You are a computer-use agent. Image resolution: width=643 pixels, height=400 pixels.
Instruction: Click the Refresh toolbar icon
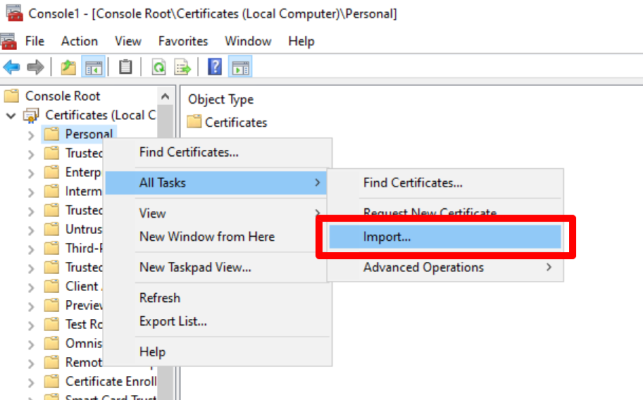[158, 67]
